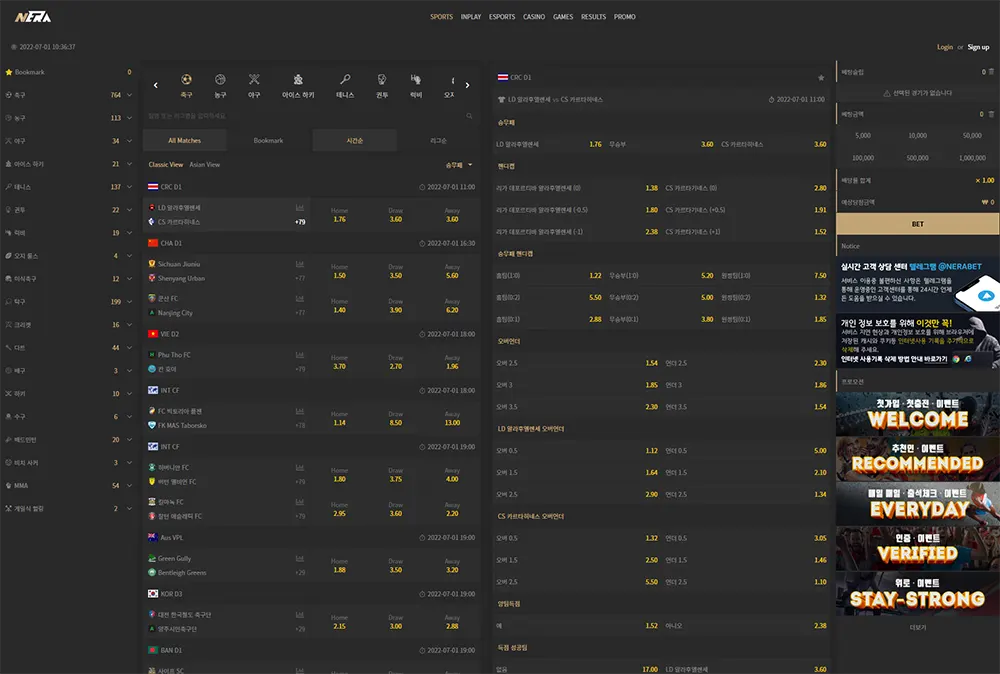This screenshot has height=674, width=1000.
Task: Switch to Asian View layout
Action: [205, 165]
